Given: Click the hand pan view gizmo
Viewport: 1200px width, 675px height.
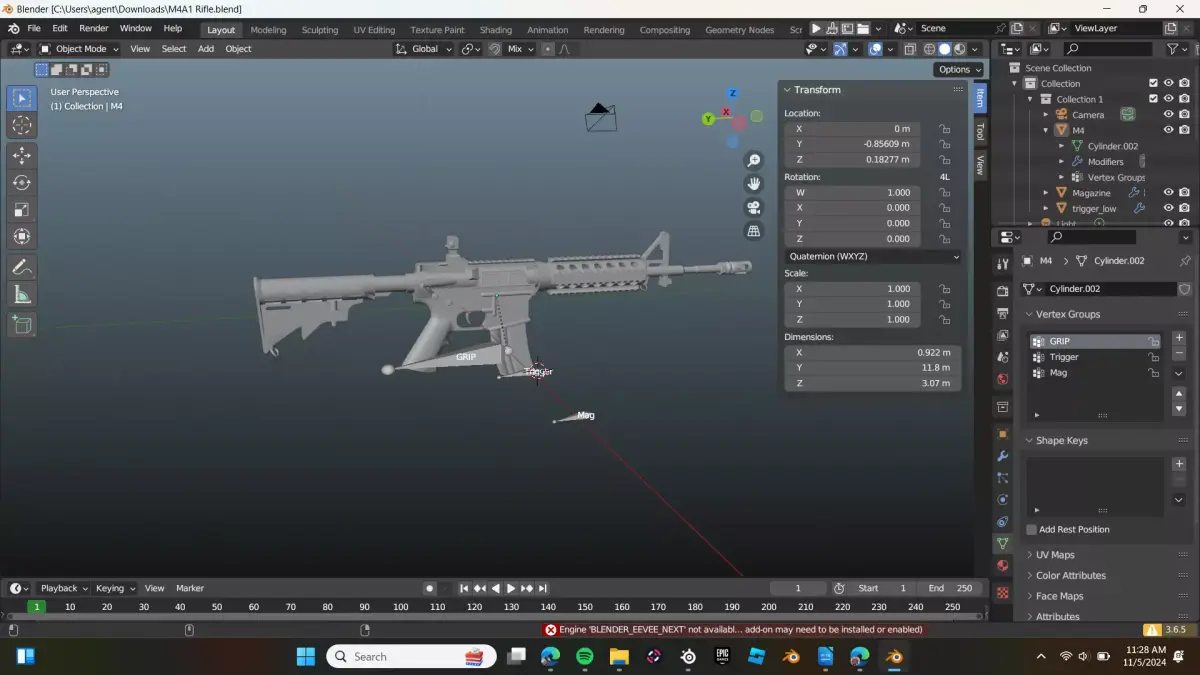Looking at the screenshot, I should point(754,184).
